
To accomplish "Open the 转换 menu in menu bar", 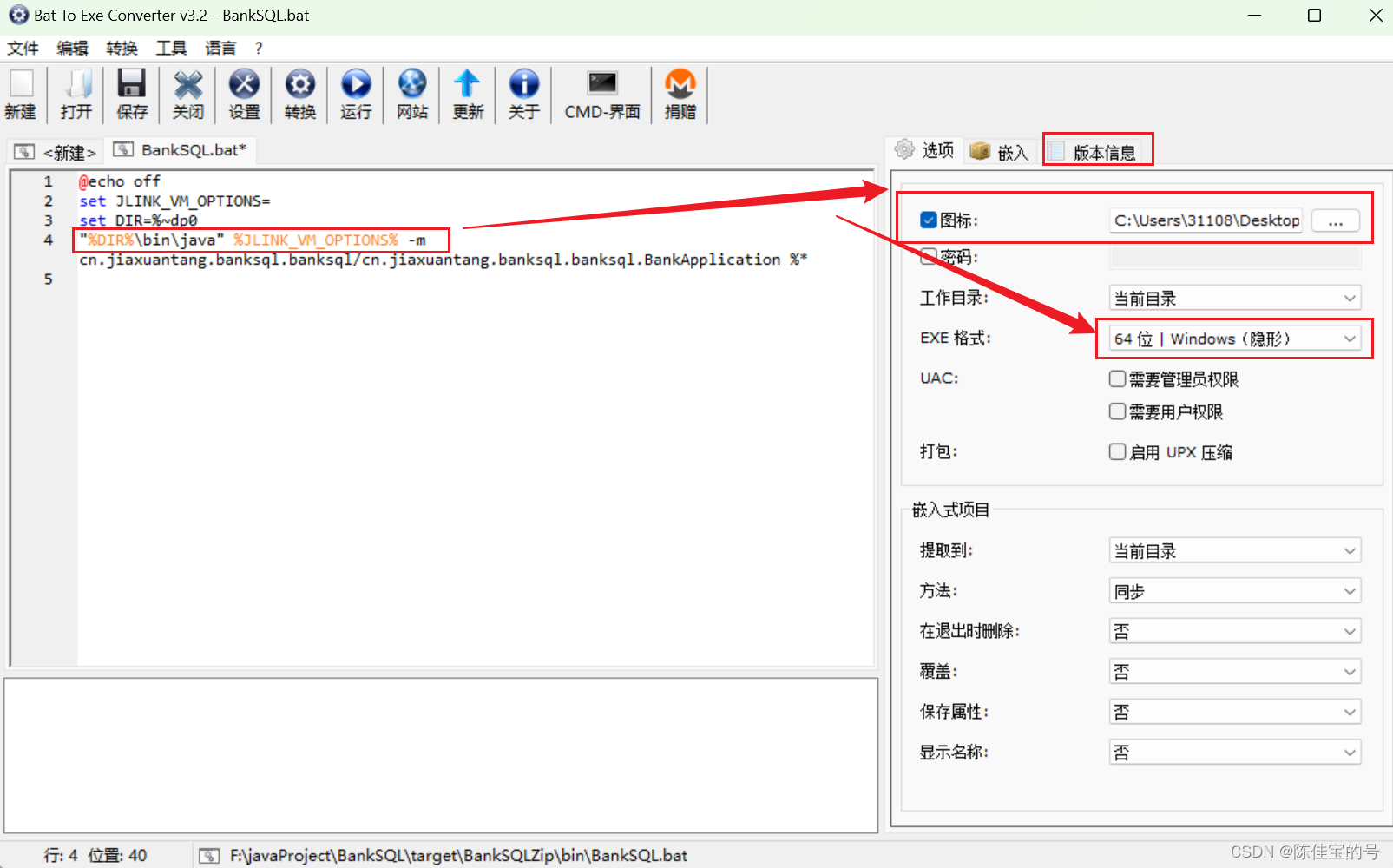I will point(122,48).
